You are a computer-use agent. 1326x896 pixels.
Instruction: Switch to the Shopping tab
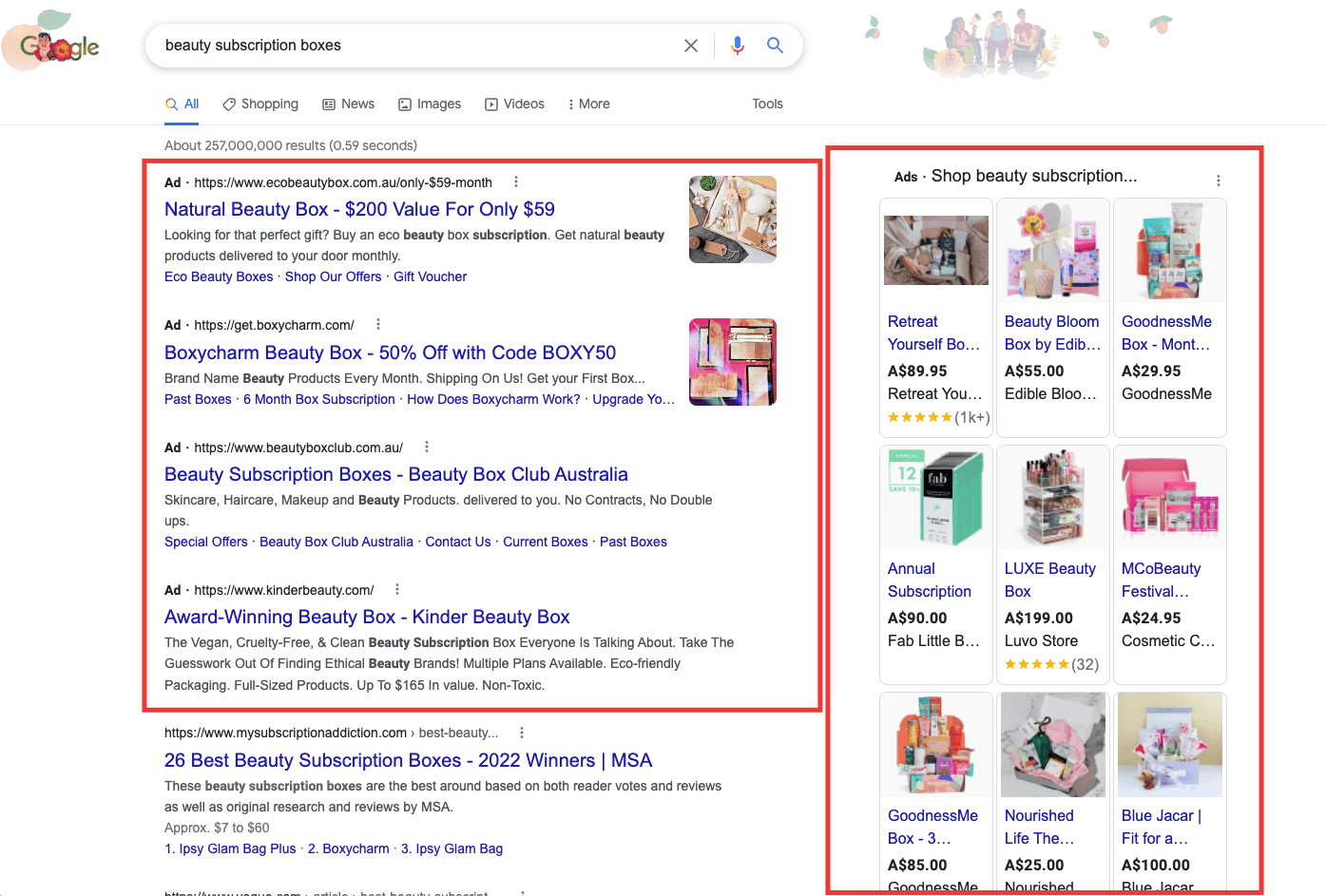tap(260, 104)
